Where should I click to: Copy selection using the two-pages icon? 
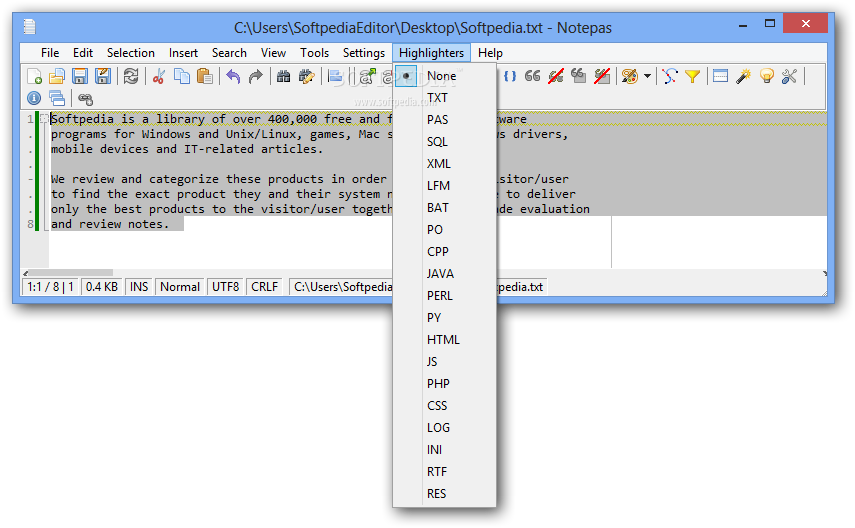pos(182,76)
